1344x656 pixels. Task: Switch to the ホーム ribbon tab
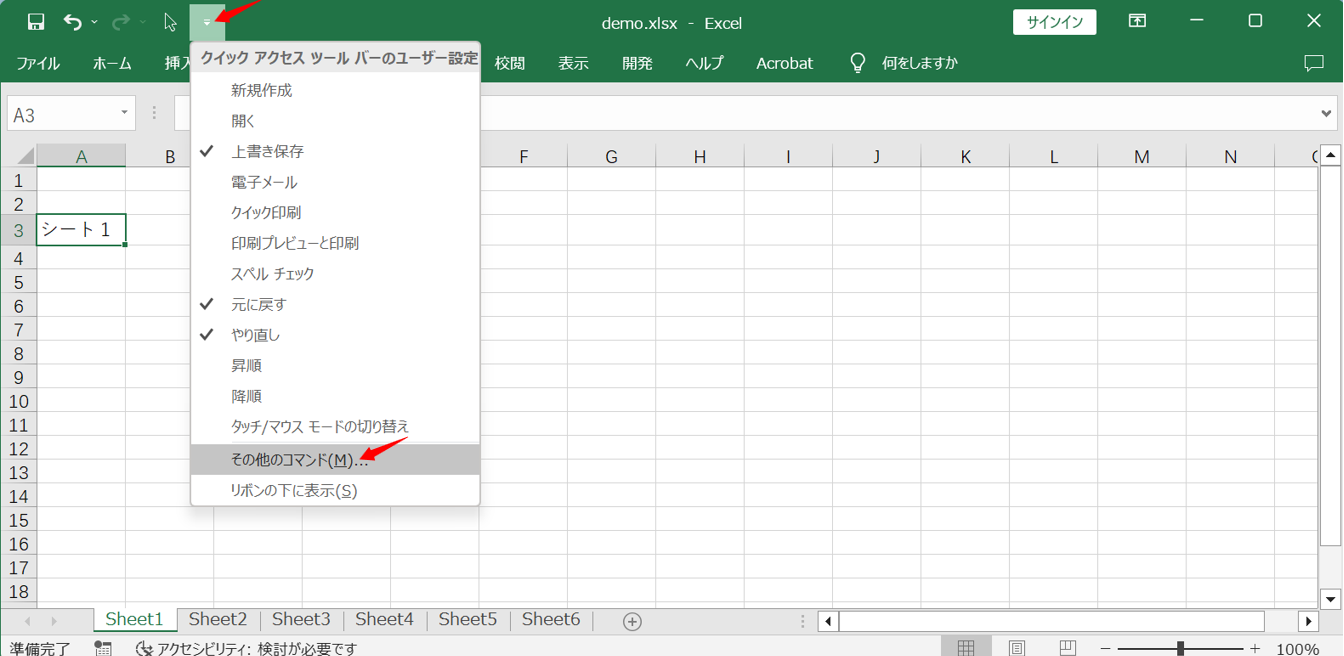pyautogui.click(x=112, y=63)
